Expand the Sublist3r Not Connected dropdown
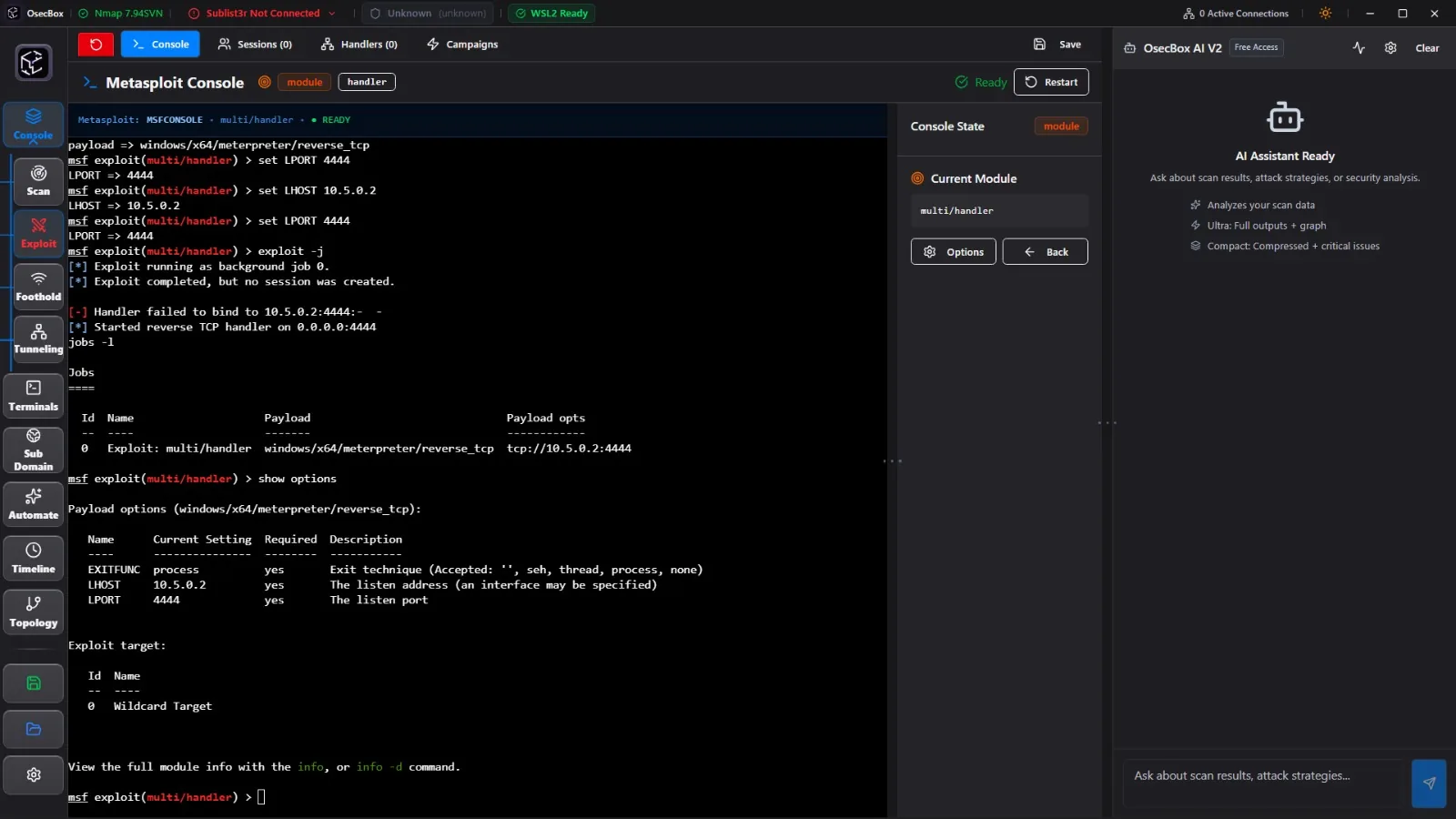This screenshot has height=819, width=1456. (x=262, y=13)
